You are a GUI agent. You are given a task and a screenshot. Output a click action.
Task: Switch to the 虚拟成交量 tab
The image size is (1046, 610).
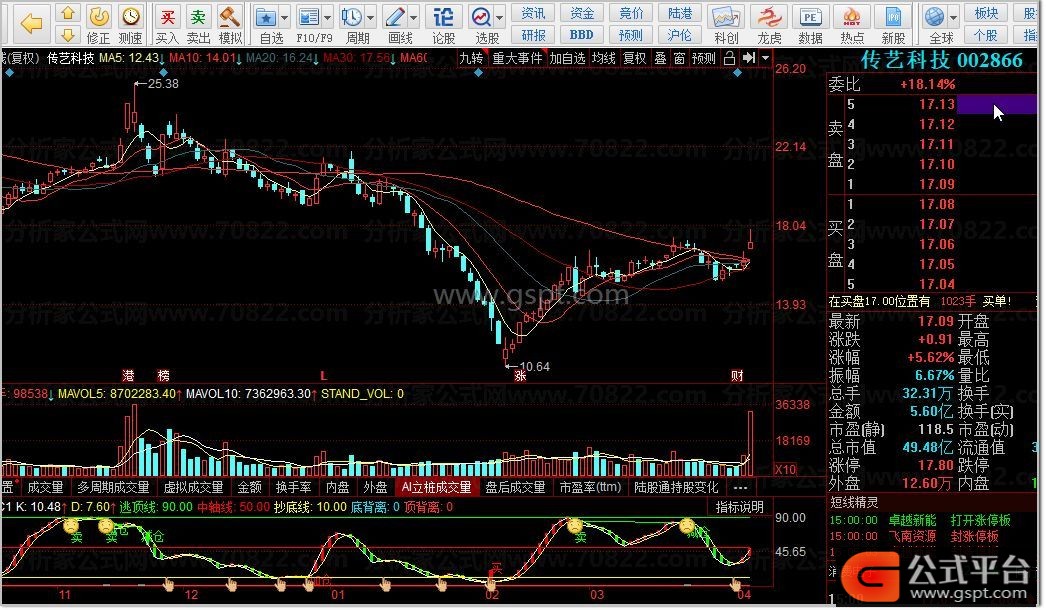click(x=193, y=488)
